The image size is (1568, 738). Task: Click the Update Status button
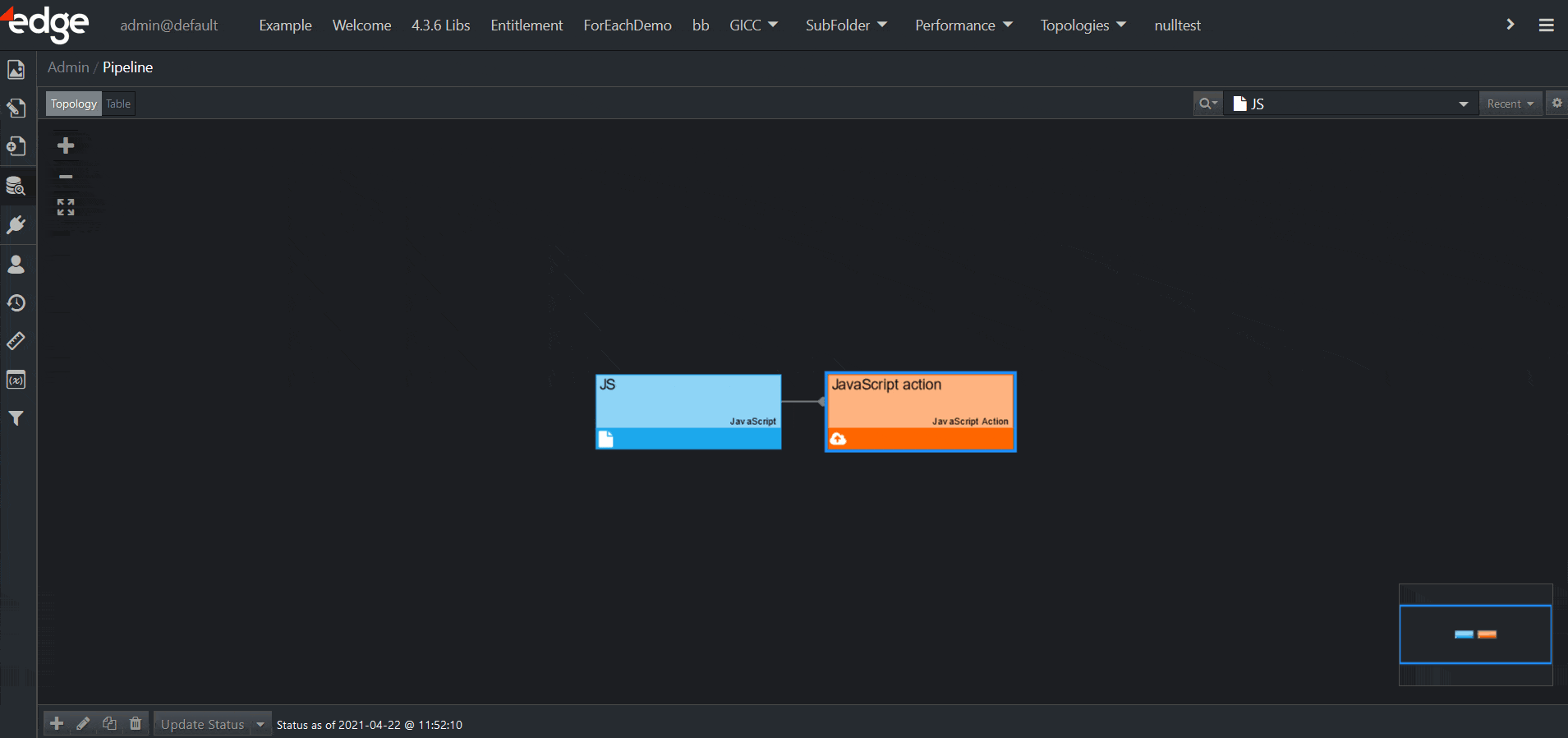pos(202,724)
